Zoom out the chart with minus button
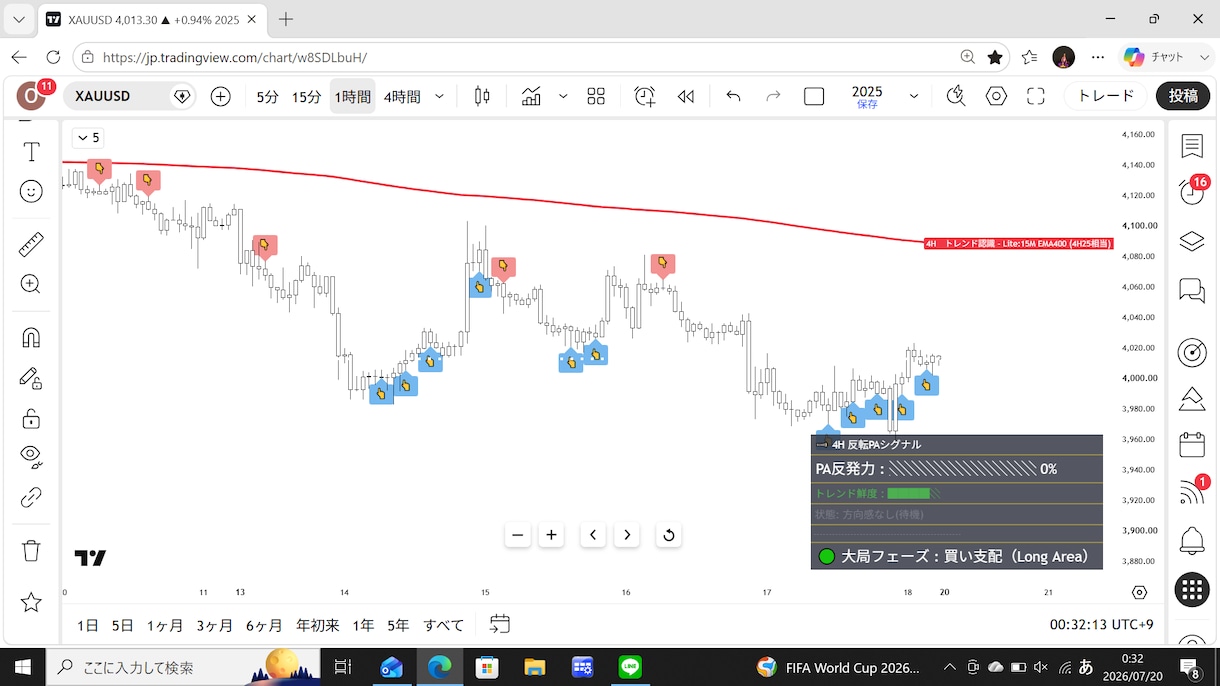Viewport: 1220px width, 686px height. tap(518, 535)
